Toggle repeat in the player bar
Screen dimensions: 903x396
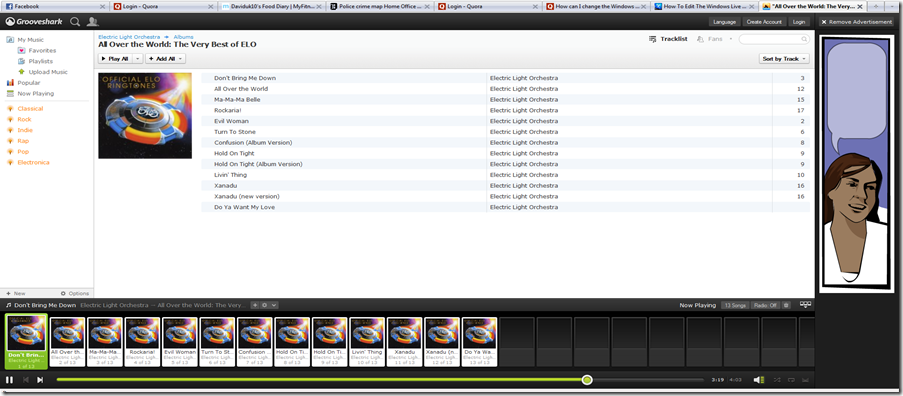(x=791, y=380)
